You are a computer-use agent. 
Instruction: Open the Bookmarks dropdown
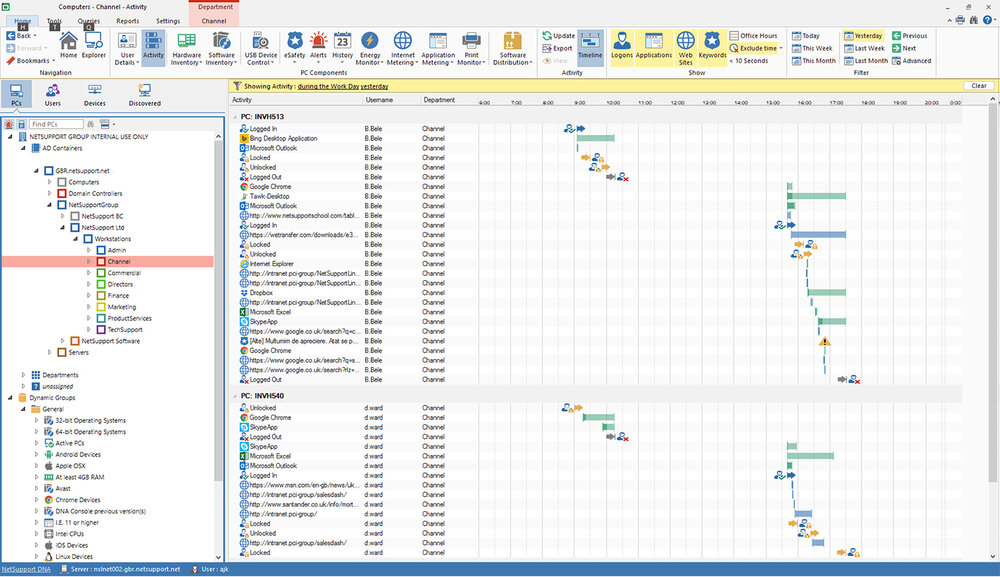pyautogui.click(x=30, y=61)
